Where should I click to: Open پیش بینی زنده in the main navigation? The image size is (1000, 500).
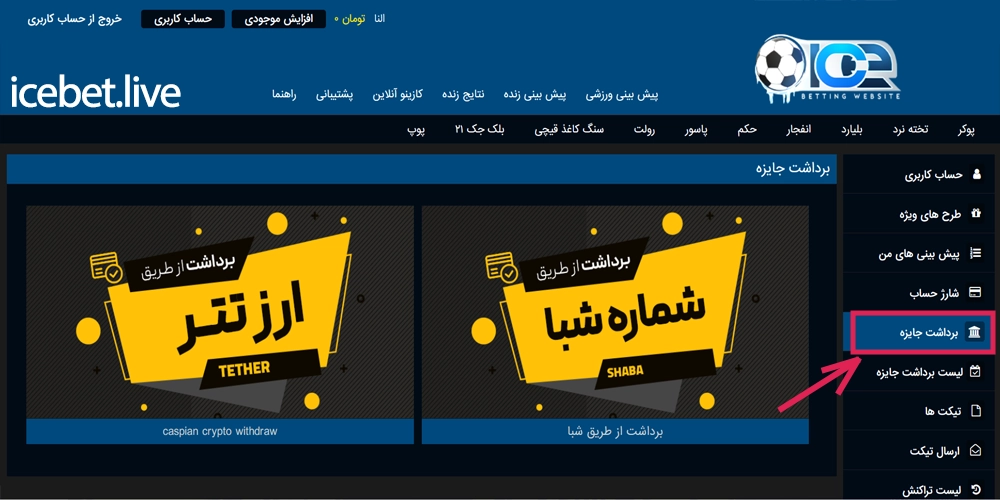[535, 96]
